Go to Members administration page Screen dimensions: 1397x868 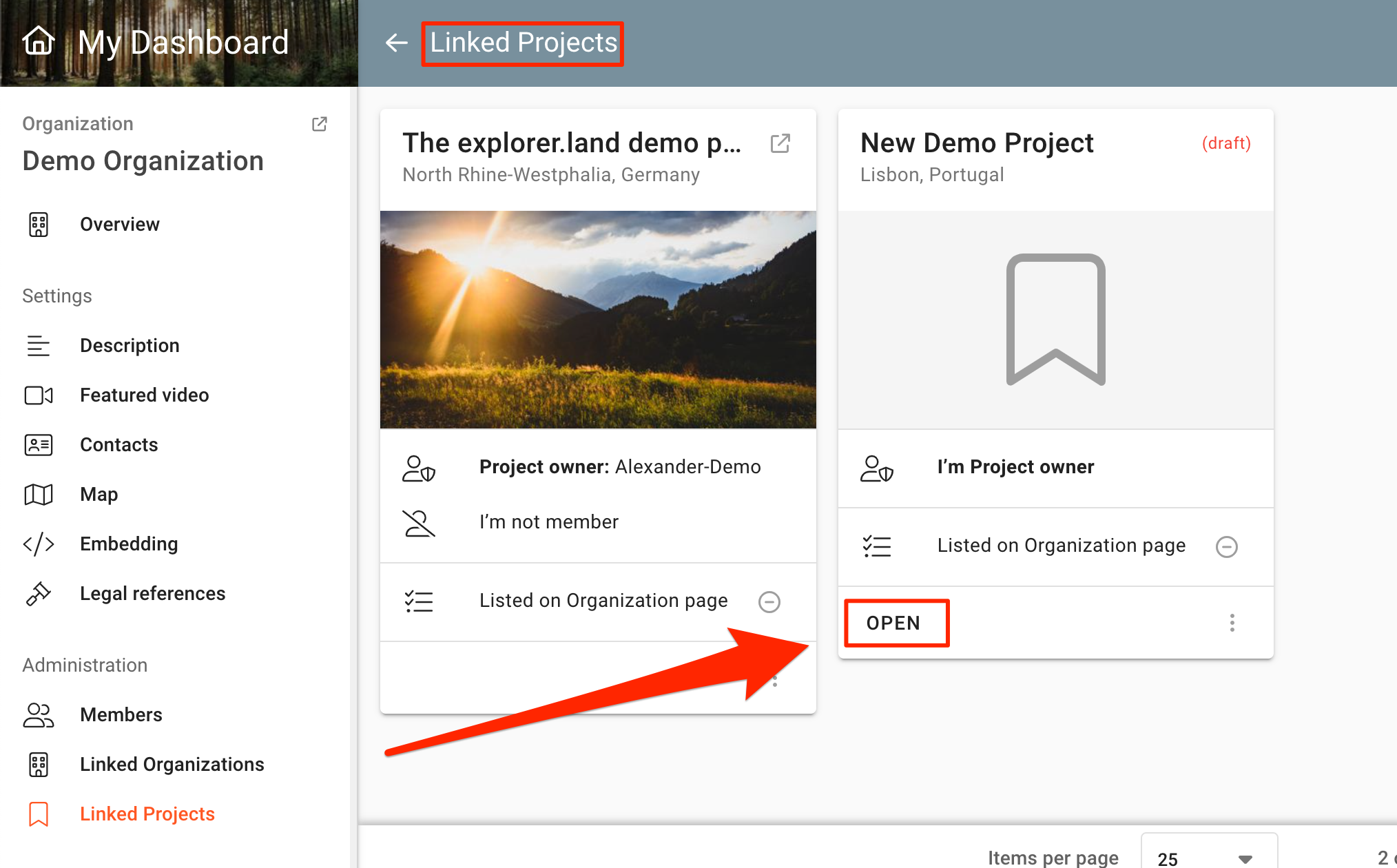121,715
